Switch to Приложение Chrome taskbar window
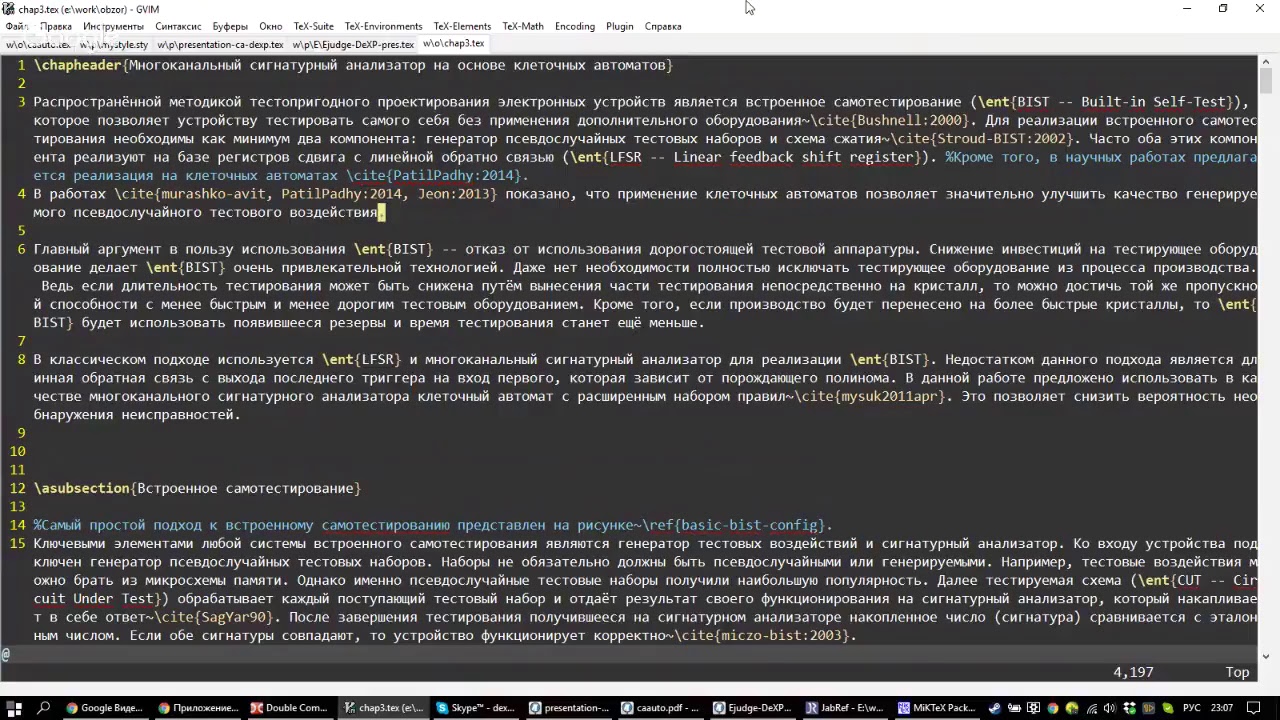The image size is (1280, 720). click(x=197, y=708)
